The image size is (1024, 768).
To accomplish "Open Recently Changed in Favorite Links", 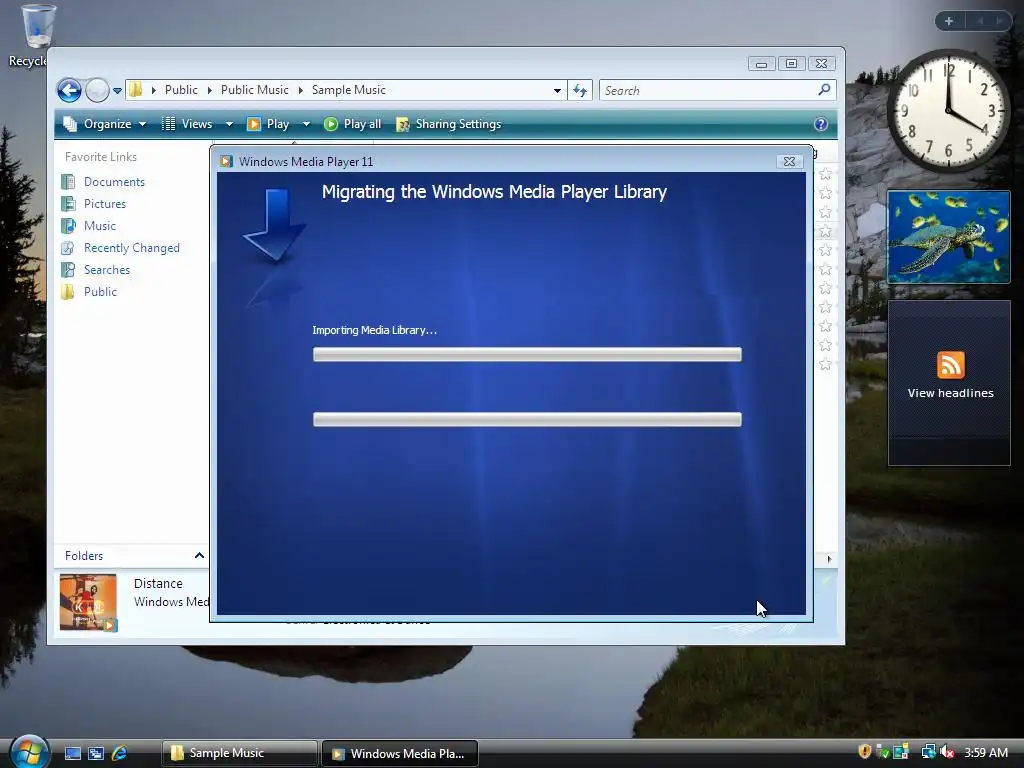I will point(131,248).
